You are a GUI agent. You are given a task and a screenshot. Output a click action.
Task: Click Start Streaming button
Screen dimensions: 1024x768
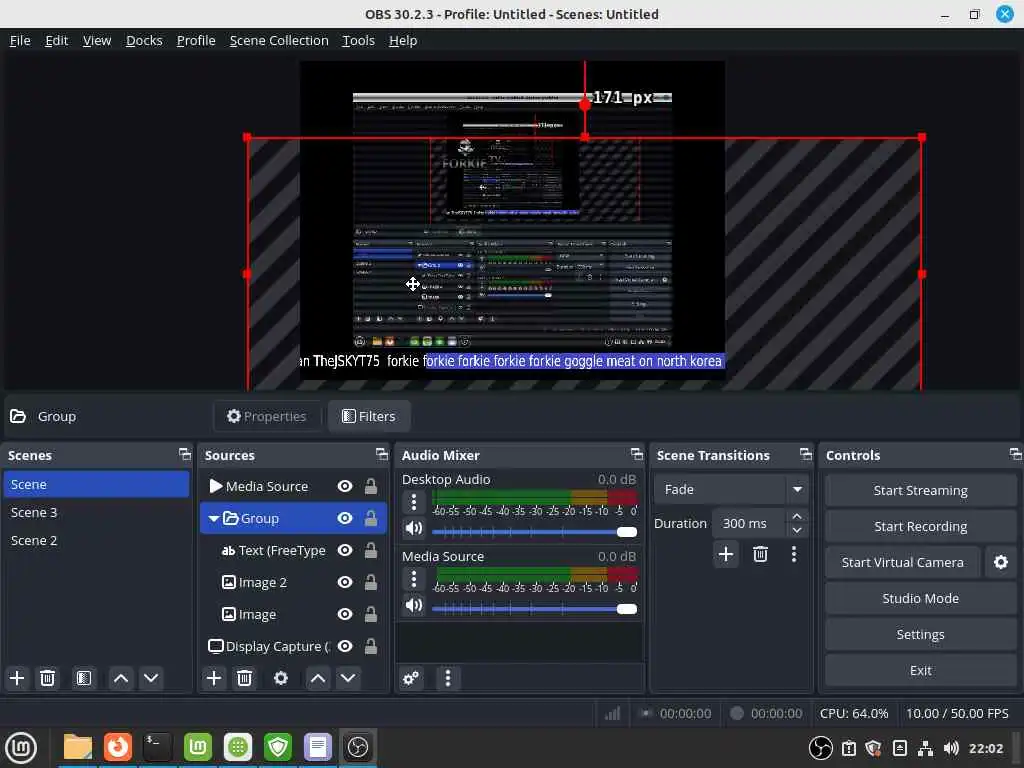point(920,490)
